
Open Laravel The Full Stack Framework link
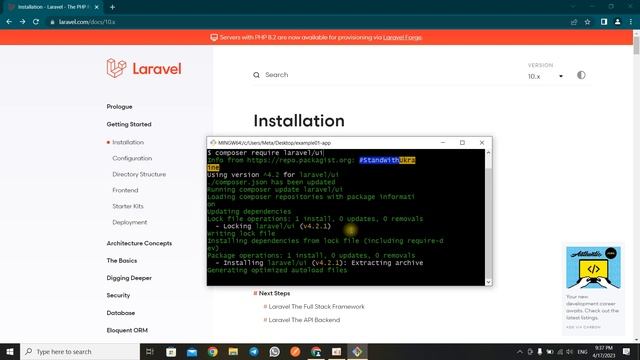pos(316,307)
